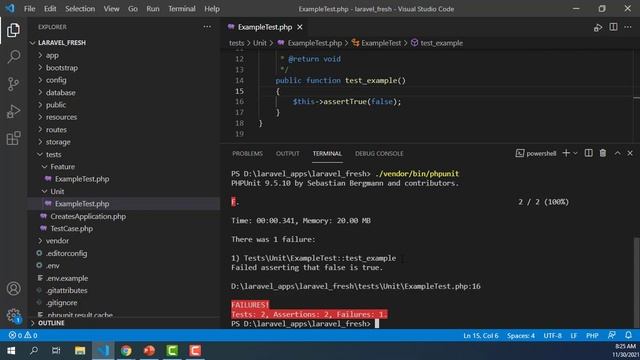The width and height of the screenshot is (640, 360).
Task: Open Run and Debug view
Action: point(13,111)
